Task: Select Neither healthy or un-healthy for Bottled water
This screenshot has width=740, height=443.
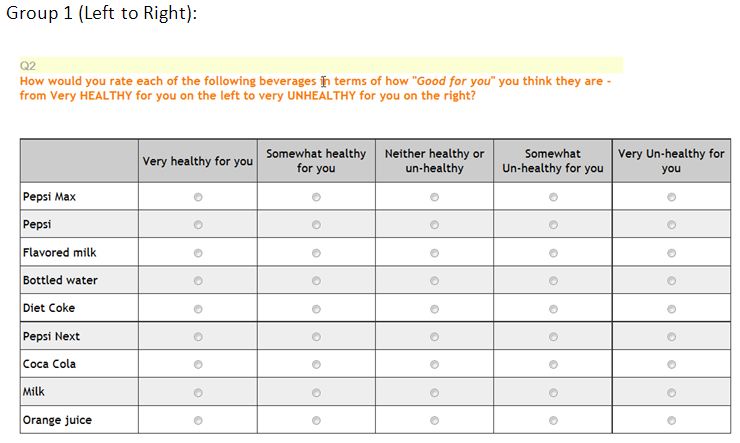Action: [x=434, y=281]
